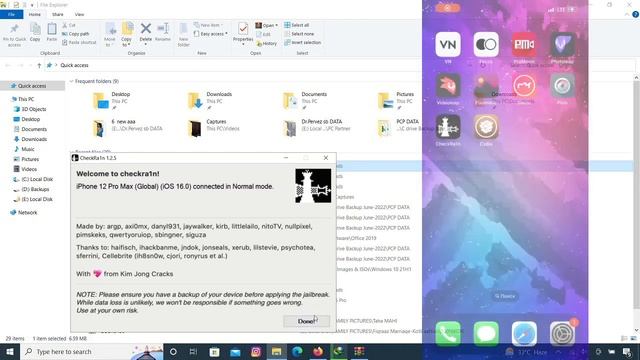Select (D:) Backups in navigation pane
Screen dimensions: 640x360
coord(35,189)
